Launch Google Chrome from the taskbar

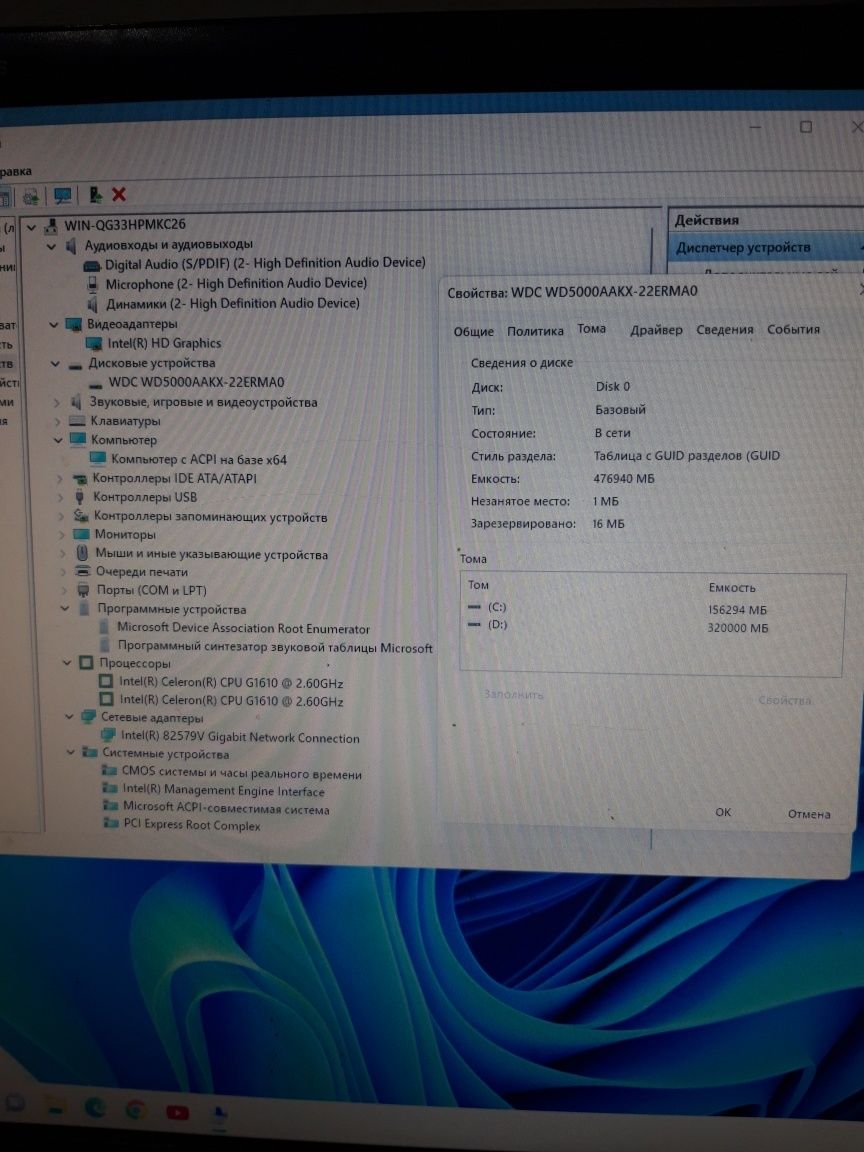coord(135,1109)
